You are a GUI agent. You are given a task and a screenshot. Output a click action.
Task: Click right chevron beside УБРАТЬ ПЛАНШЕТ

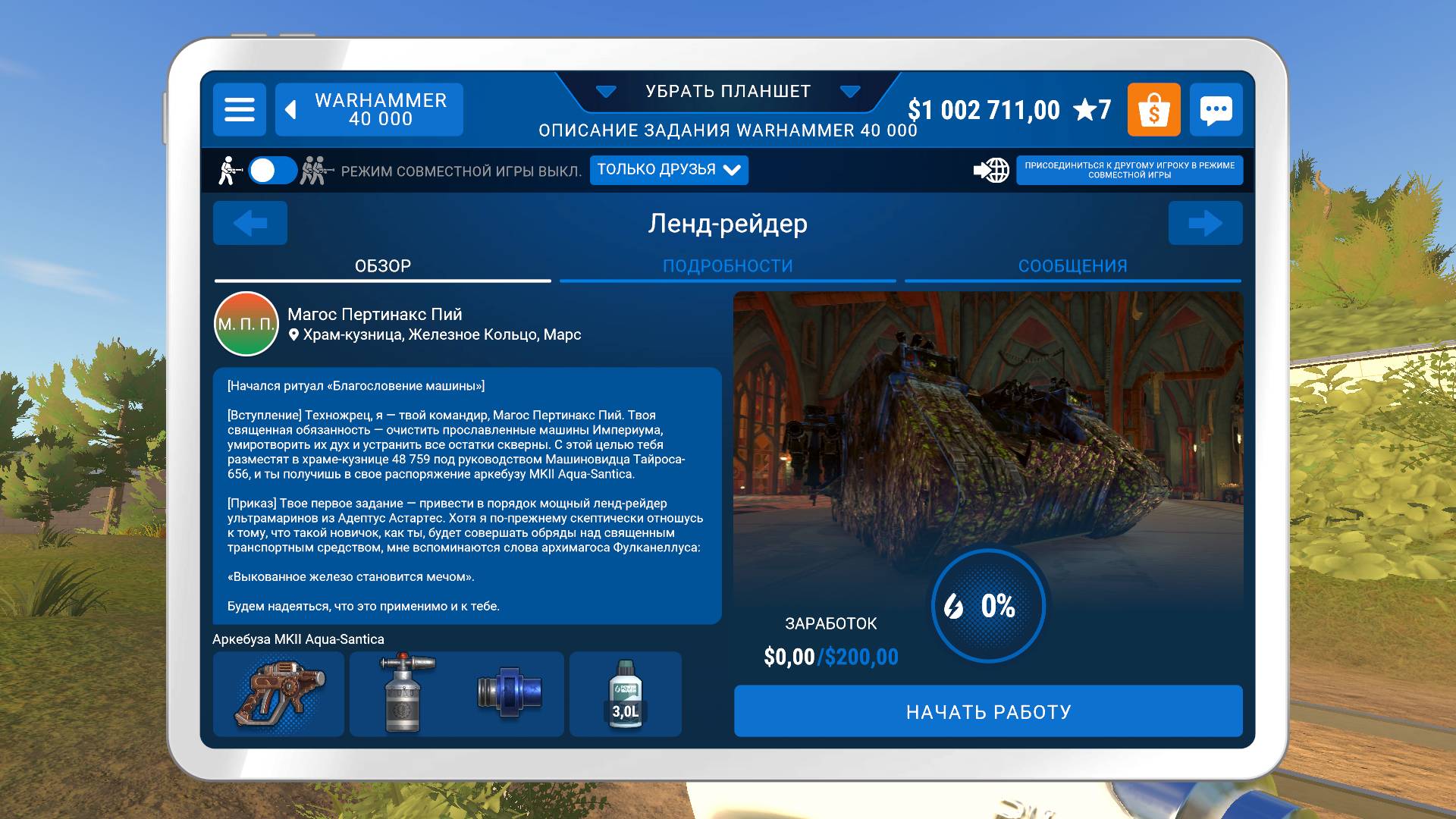click(850, 92)
